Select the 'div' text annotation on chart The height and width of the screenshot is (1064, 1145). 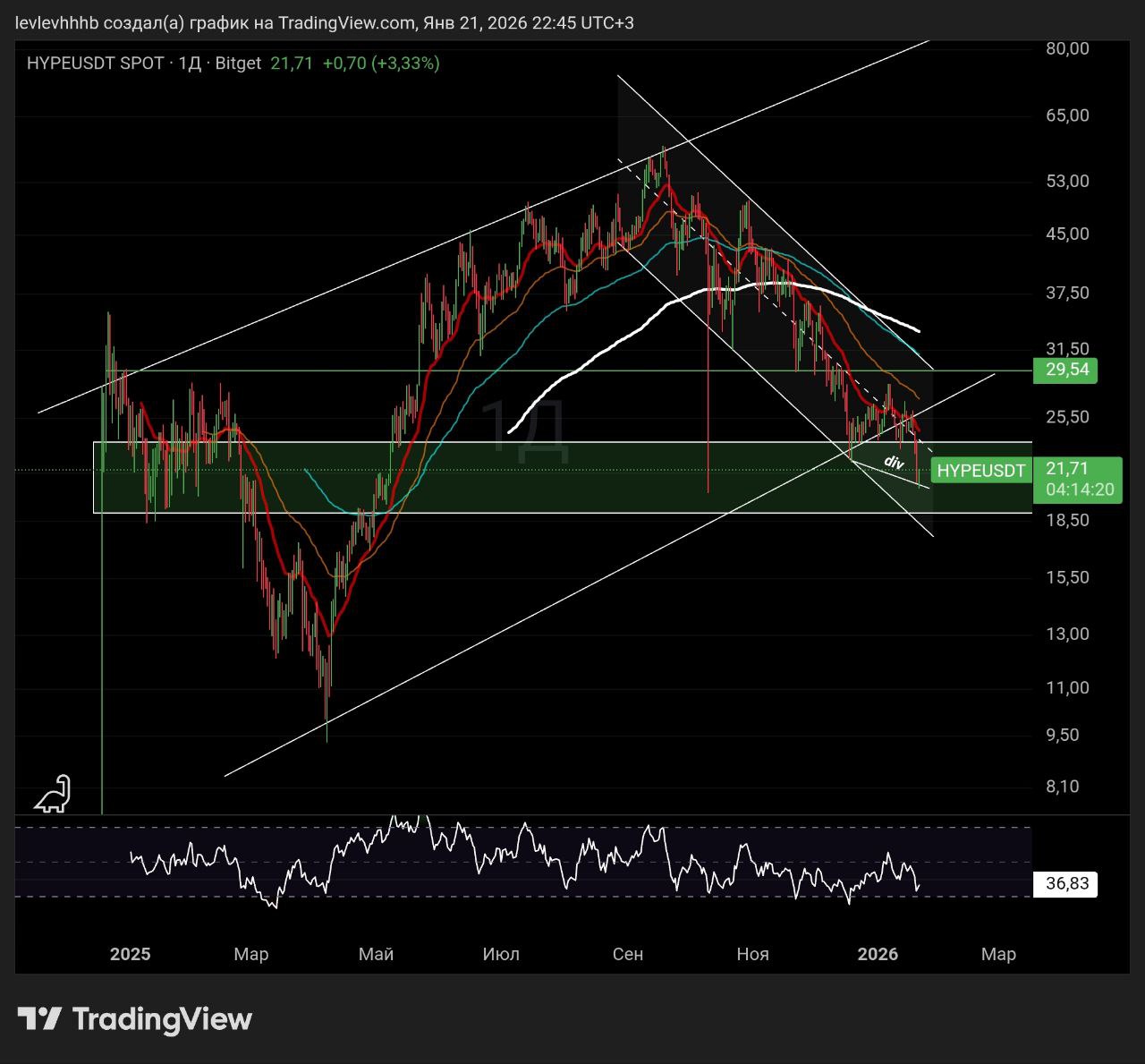coord(894,462)
